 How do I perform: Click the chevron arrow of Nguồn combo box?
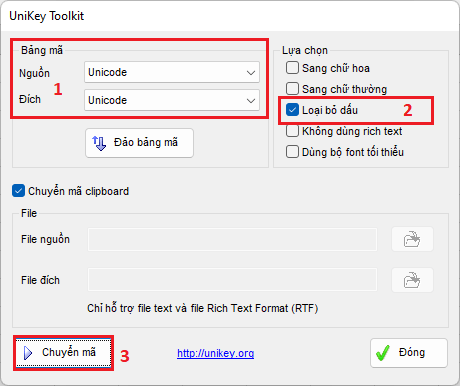click(x=251, y=72)
